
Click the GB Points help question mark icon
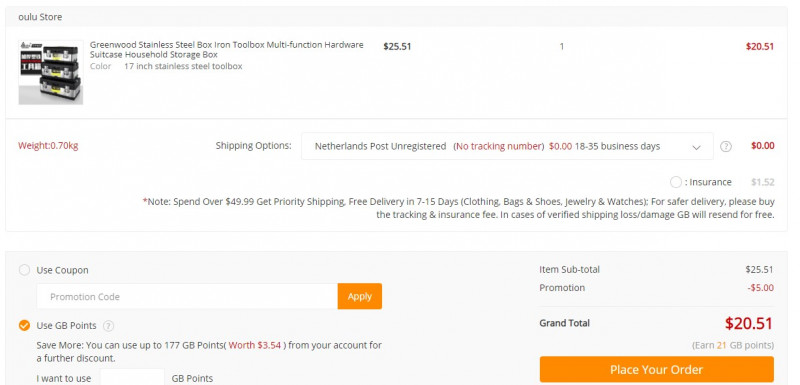(x=108, y=326)
